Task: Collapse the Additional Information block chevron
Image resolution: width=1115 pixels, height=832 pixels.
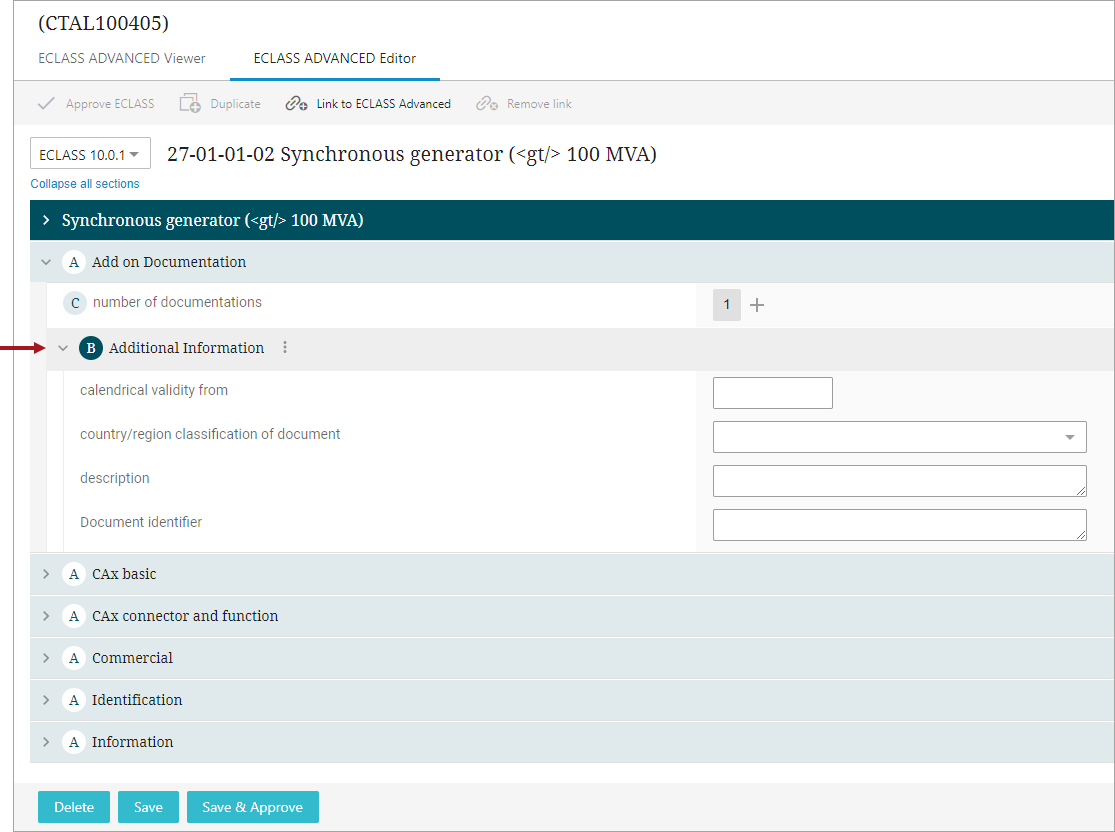Action: point(63,348)
